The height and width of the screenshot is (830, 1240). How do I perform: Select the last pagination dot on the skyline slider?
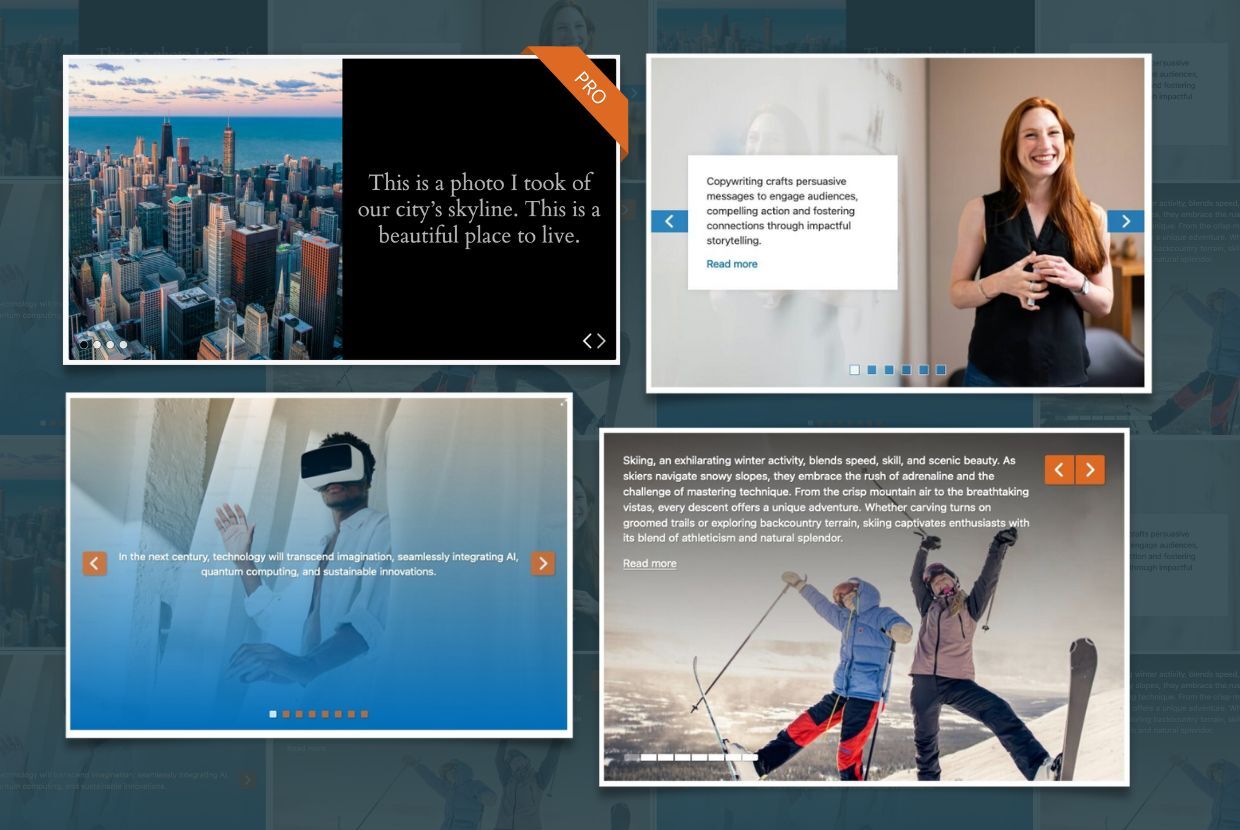click(x=123, y=344)
